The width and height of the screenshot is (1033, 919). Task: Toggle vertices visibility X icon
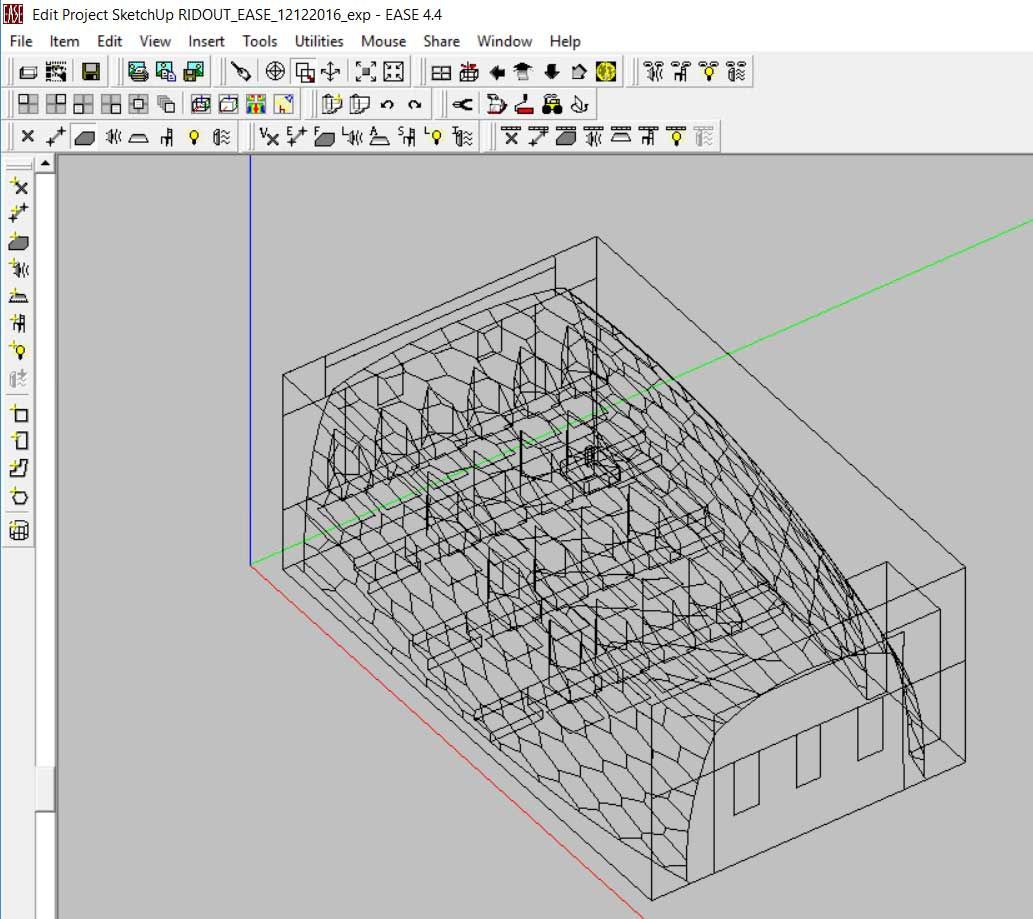click(28, 136)
